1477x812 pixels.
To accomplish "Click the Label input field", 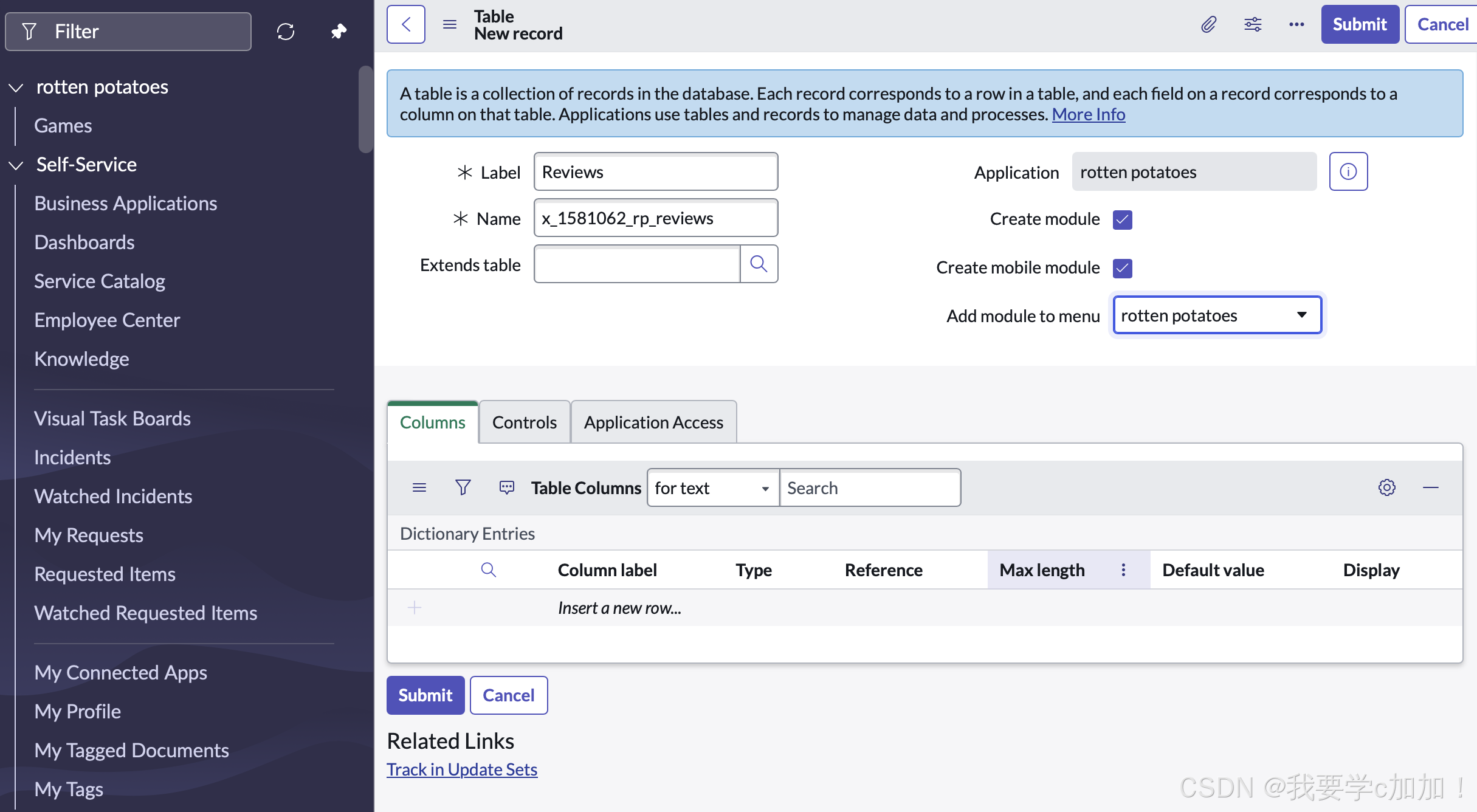I will click(x=655, y=172).
